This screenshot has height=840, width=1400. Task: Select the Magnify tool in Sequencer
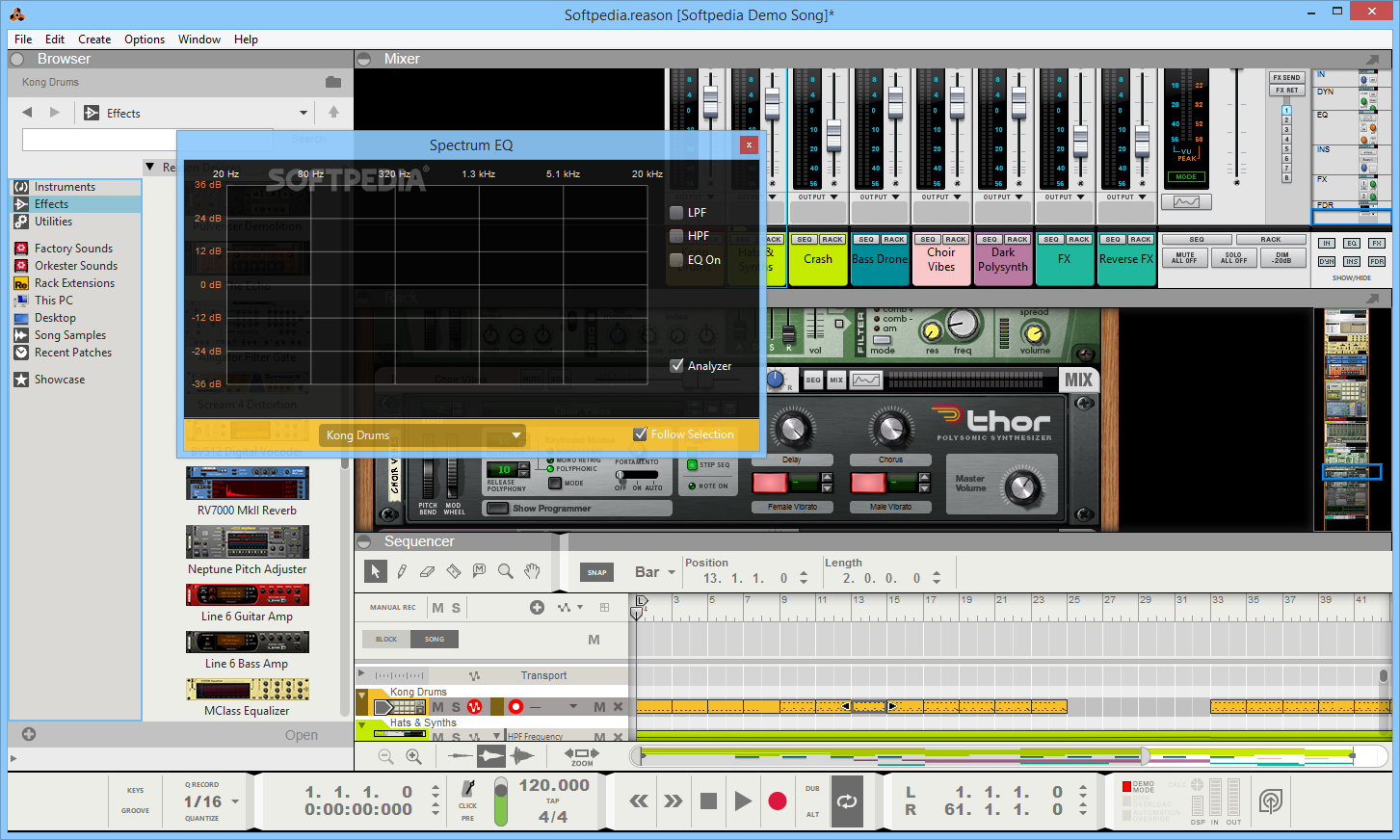[505, 571]
